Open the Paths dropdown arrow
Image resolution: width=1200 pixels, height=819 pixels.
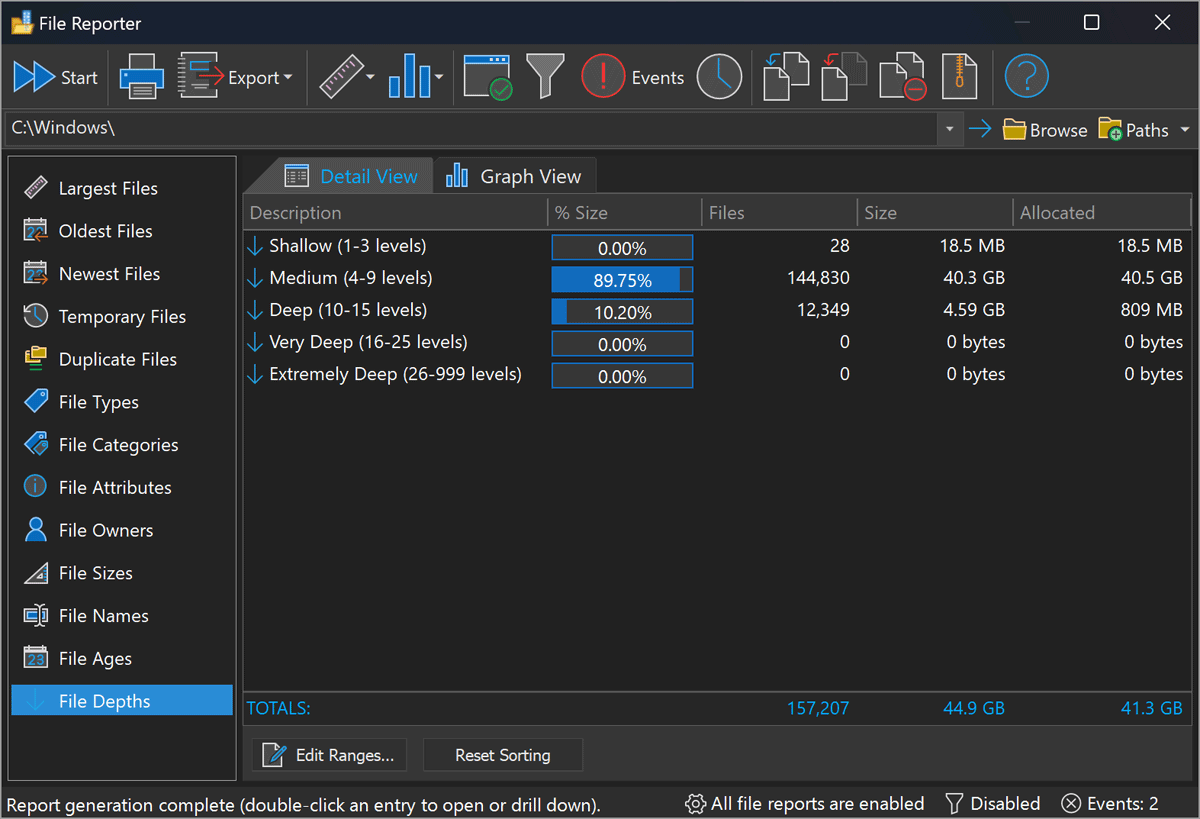(x=1185, y=129)
